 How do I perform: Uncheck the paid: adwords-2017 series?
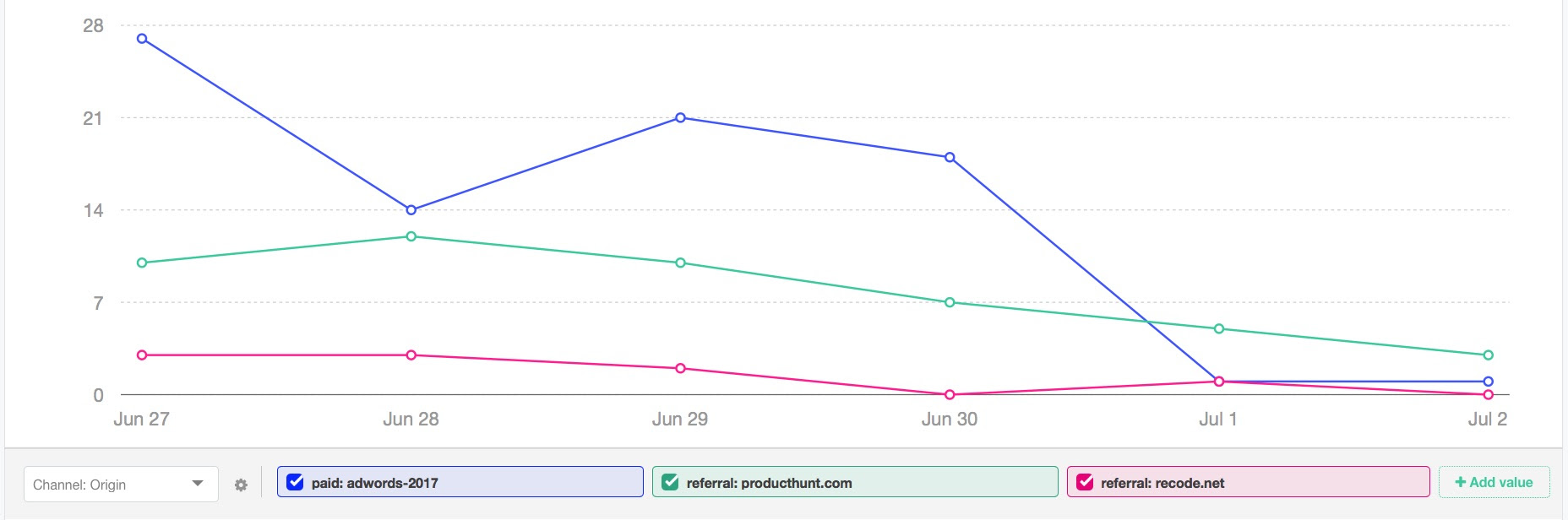click(294, 482)
